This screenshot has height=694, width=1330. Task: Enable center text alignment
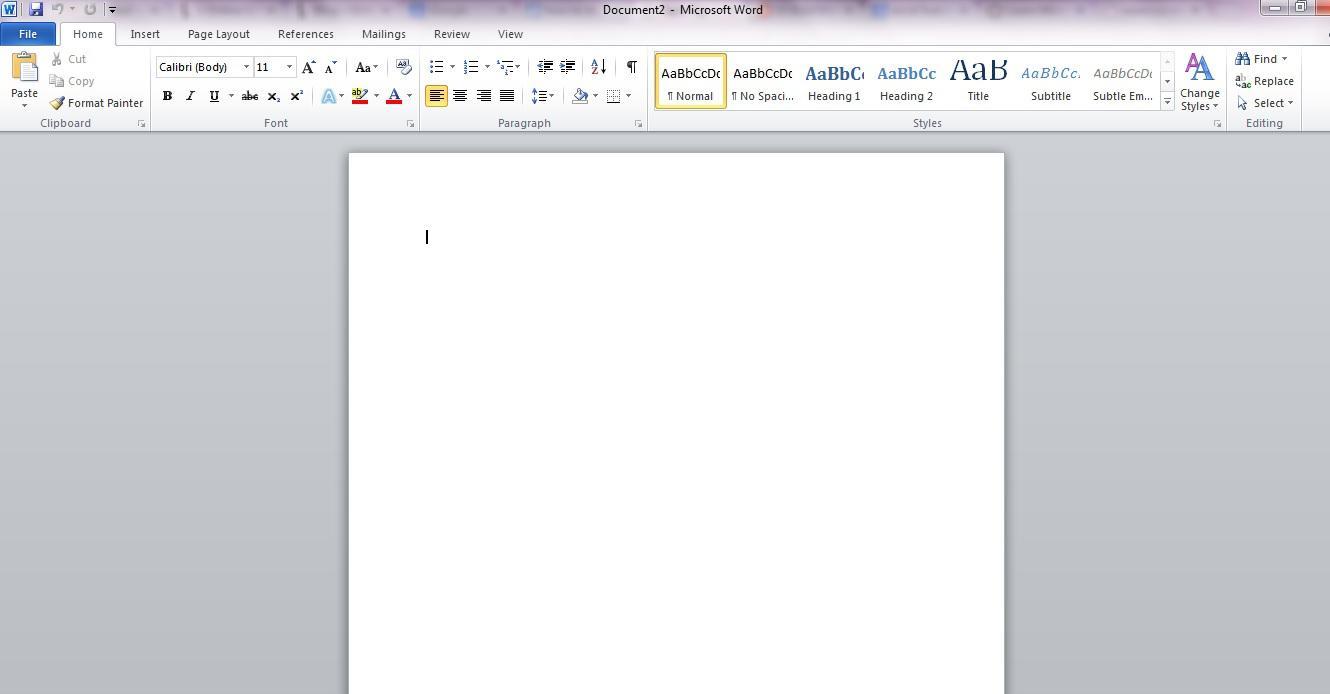click(x=460, y=96)
